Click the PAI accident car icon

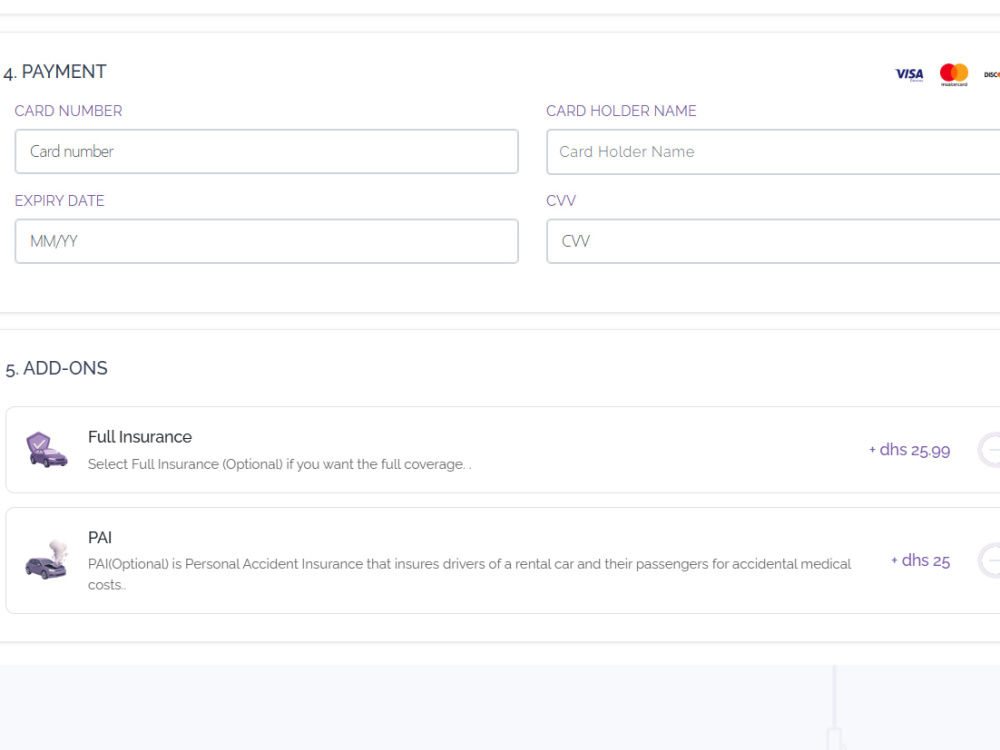46,560
